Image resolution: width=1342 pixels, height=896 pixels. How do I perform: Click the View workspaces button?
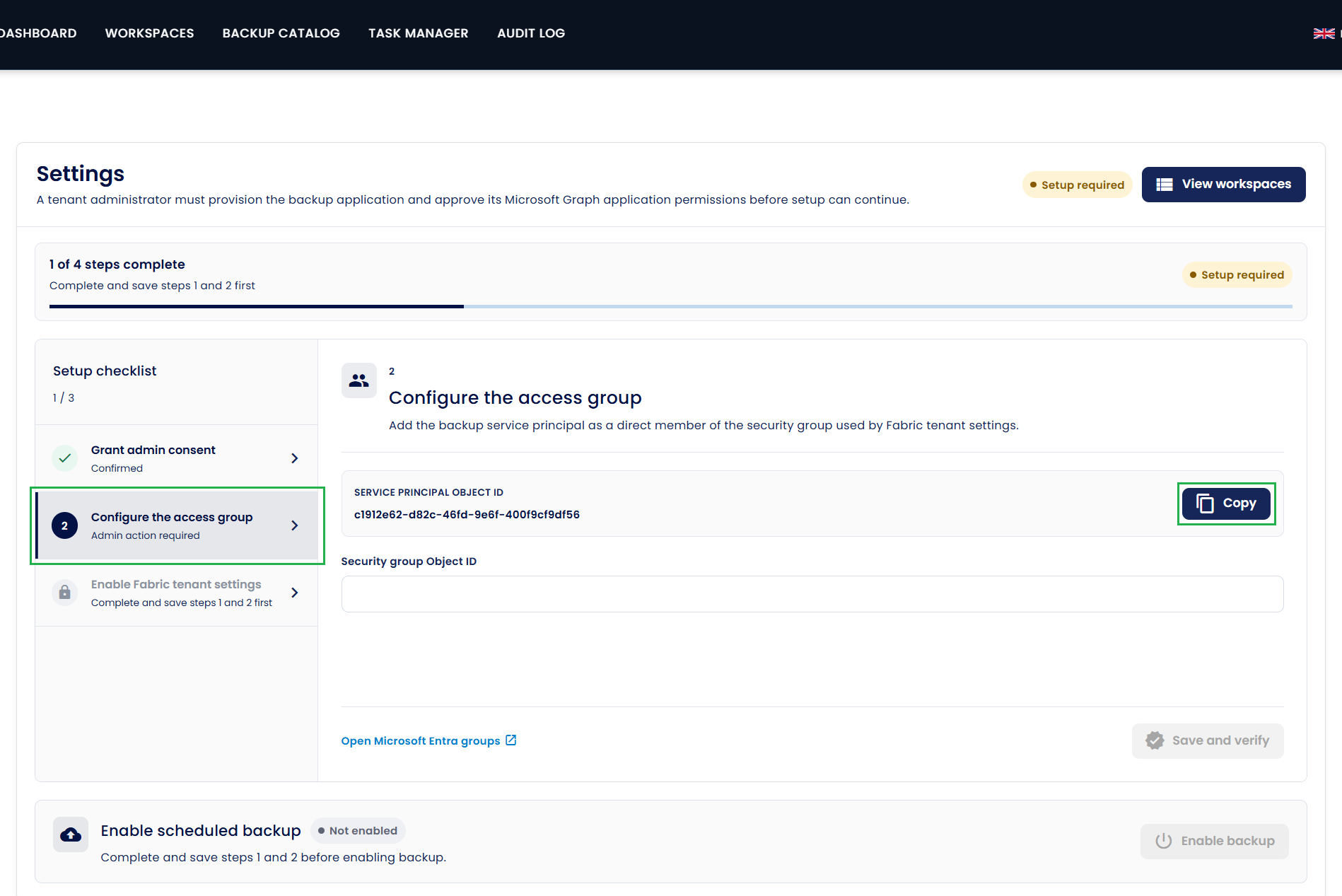[1223, 185]
